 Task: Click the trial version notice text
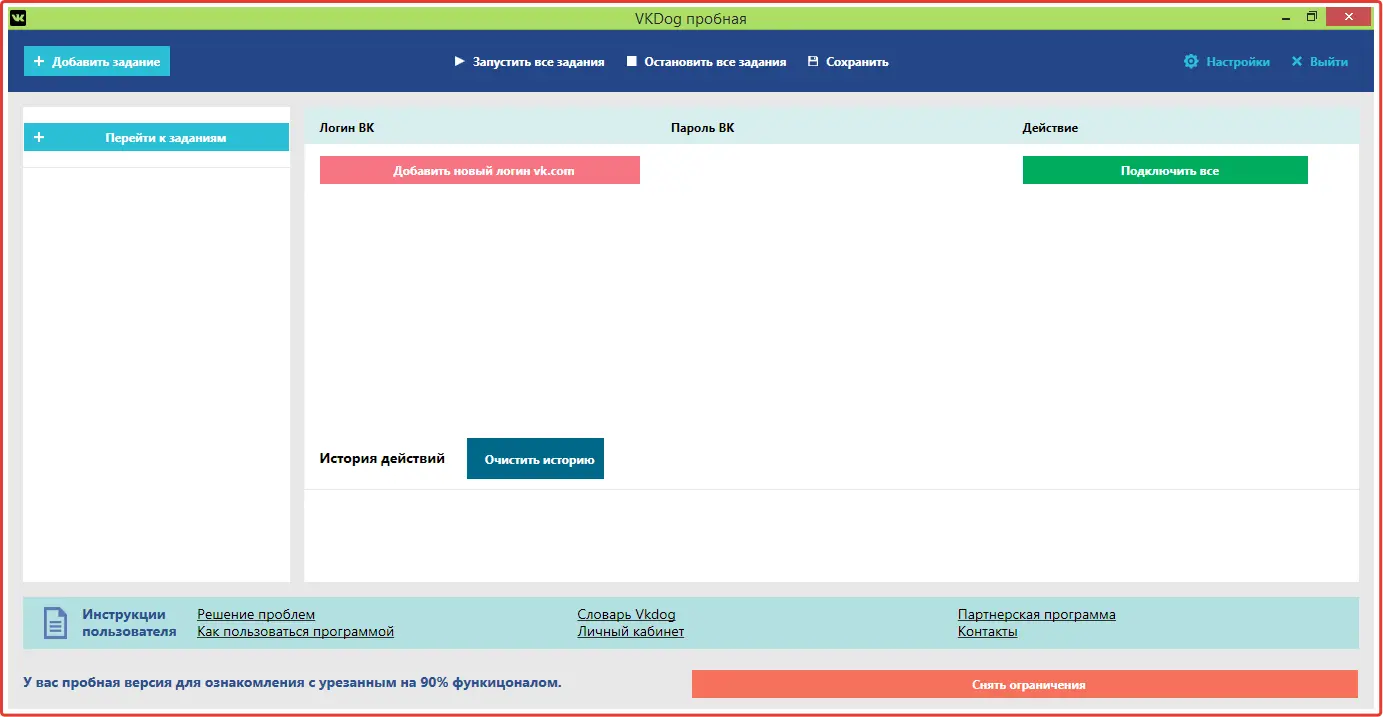coord(292,683)
